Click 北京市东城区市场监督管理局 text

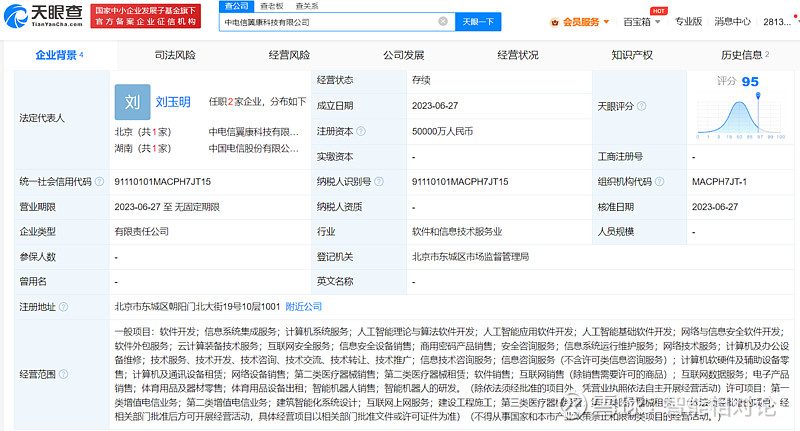click(x=470, y=257)
